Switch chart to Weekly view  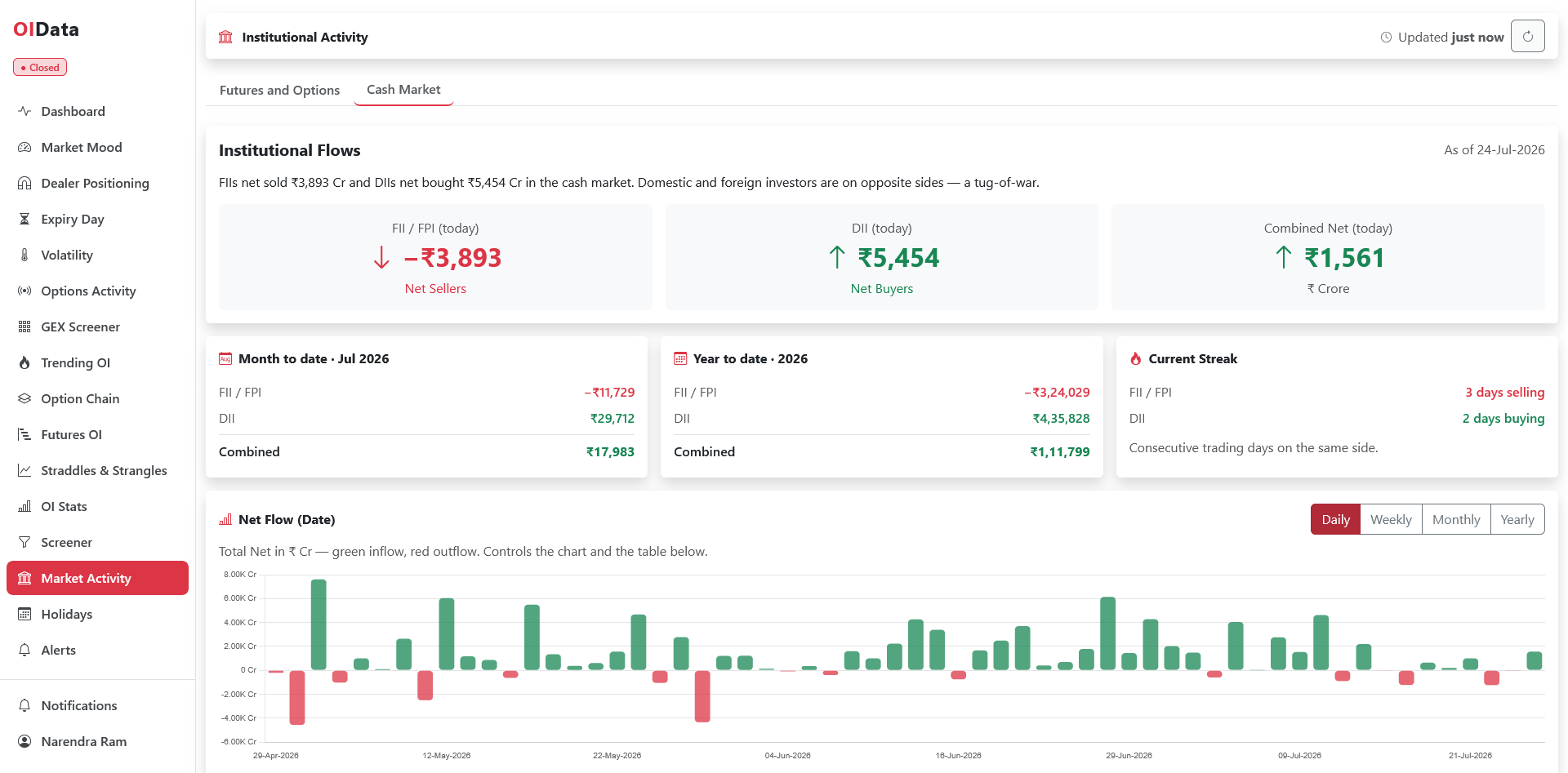click(x=1391, y=519)
